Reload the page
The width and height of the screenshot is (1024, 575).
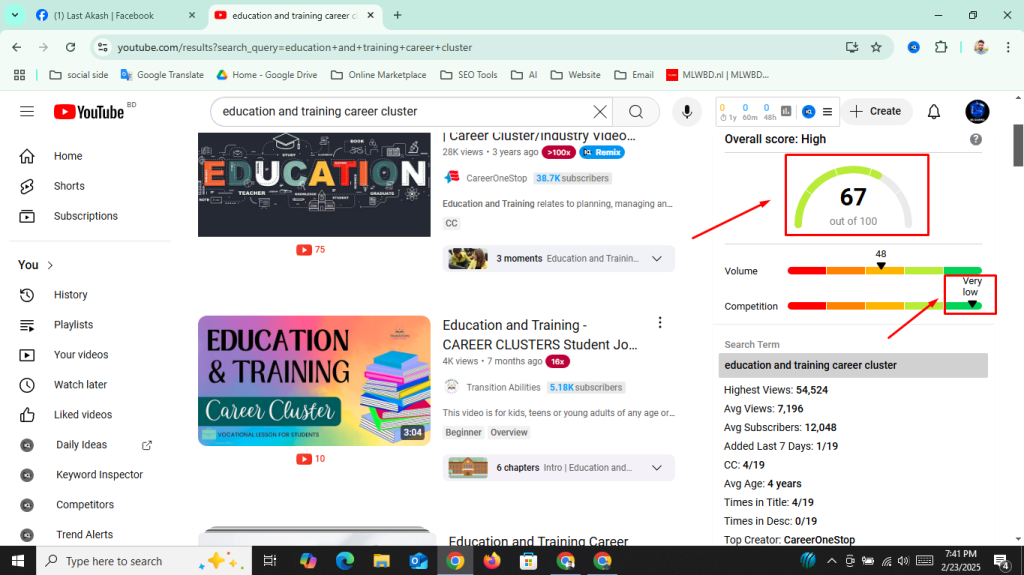(71, 47)
